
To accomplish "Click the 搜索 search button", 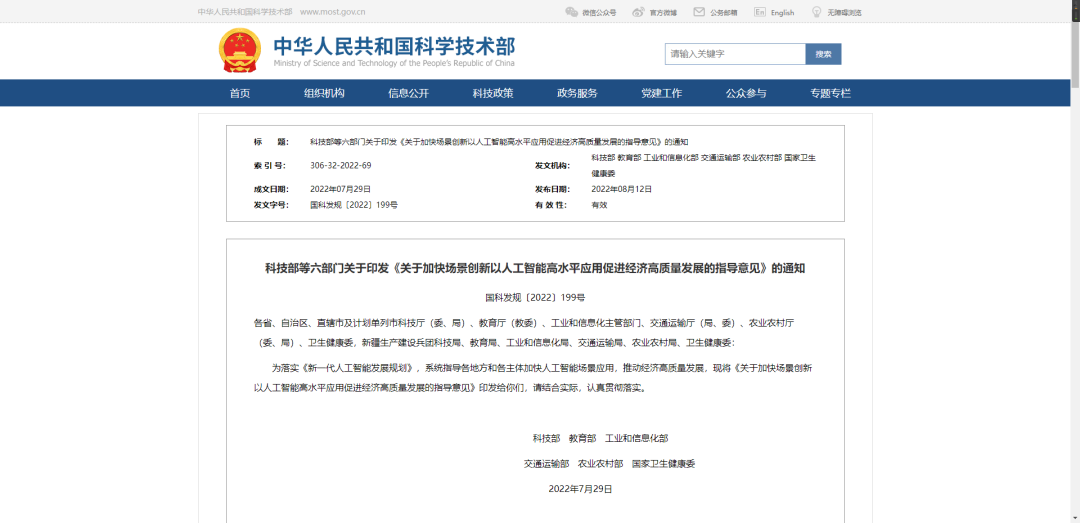I will point(823,54).
